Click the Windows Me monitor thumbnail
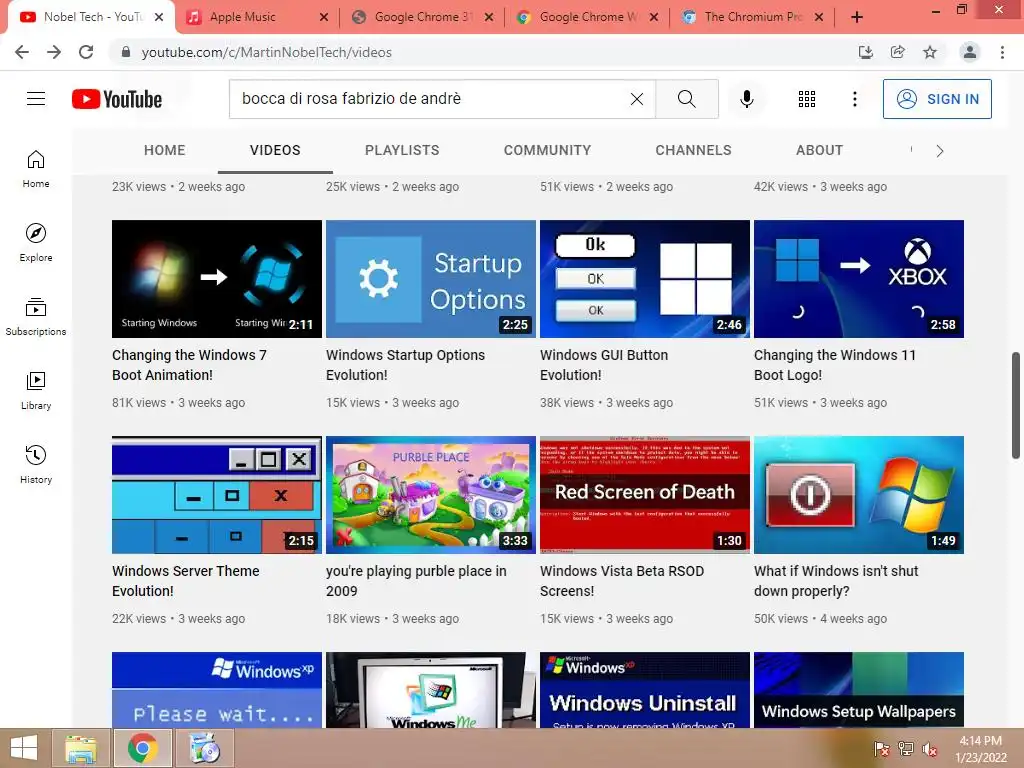This screenshot has width=1024, height=768. (x=430, y=690)
